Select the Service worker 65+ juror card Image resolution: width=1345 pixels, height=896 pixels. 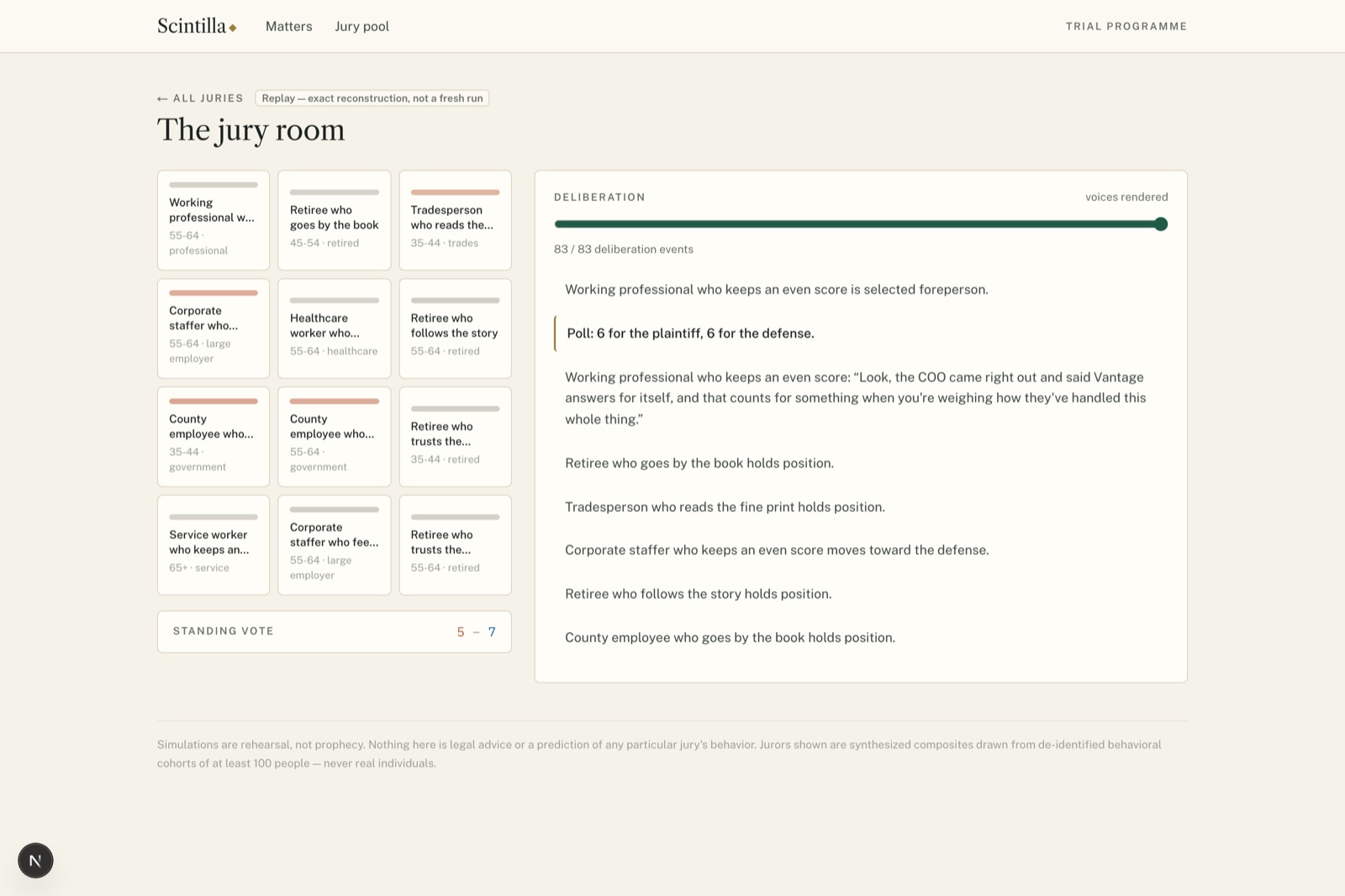pos(214,545)
